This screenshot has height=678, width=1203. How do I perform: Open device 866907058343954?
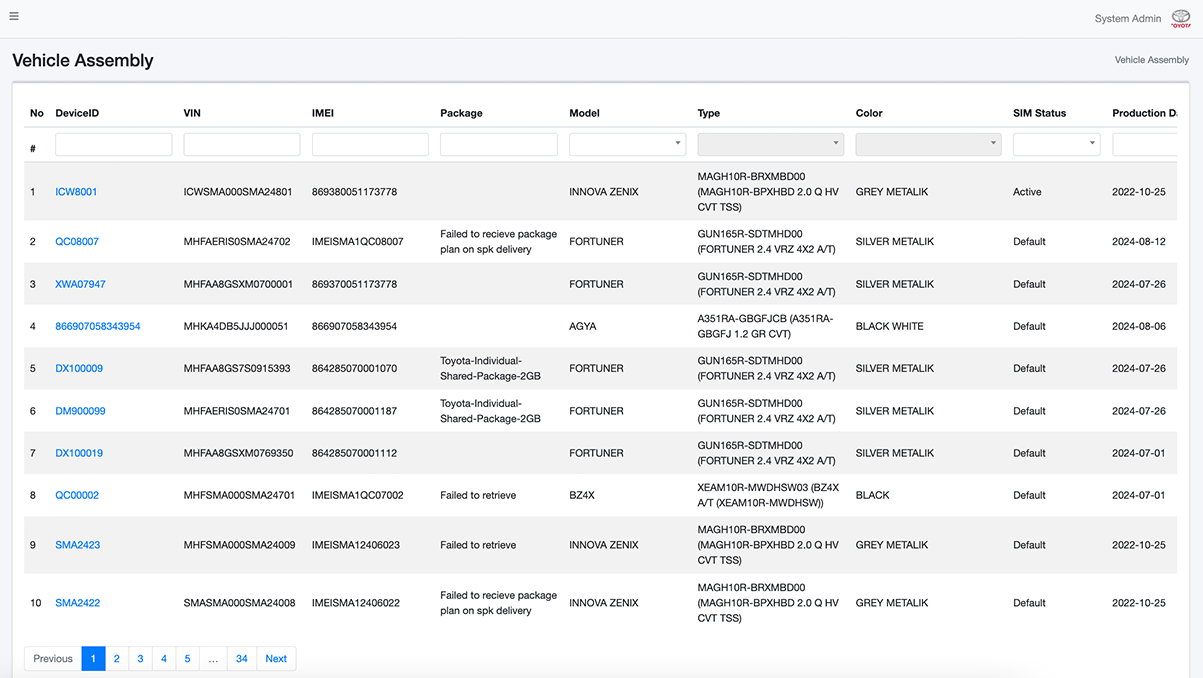coord(98,326)
